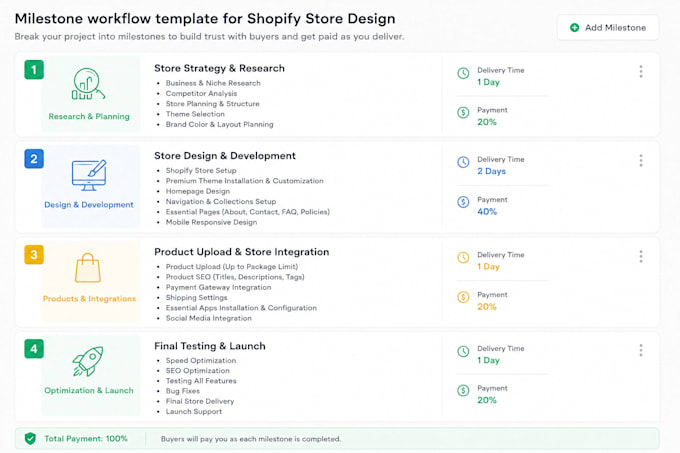This screenshot has width=680, height=453.
Task: Click Mobile Responsive Design item
Action: coord(211,222)
